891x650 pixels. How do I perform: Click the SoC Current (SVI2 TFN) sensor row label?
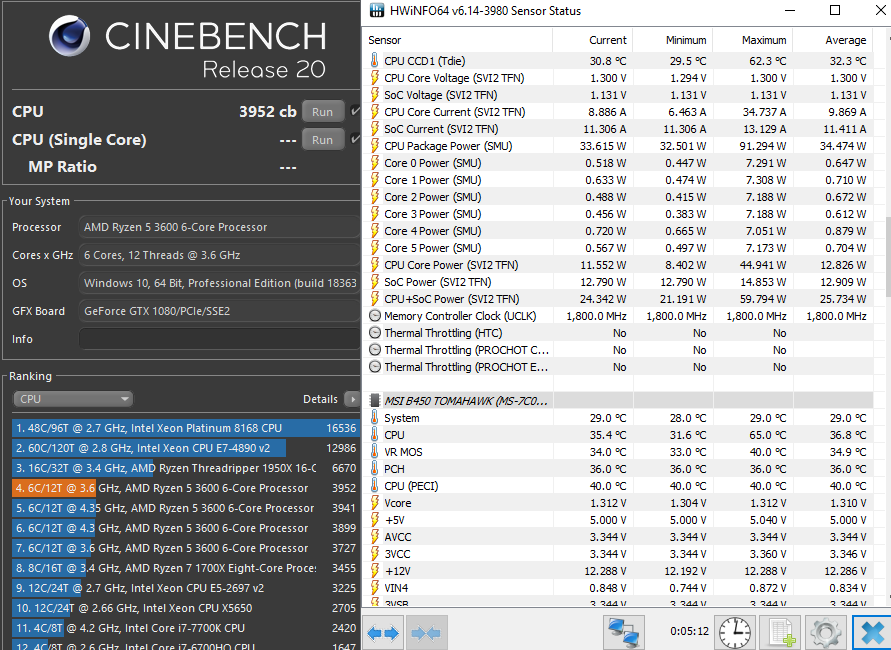click(441, 129)
